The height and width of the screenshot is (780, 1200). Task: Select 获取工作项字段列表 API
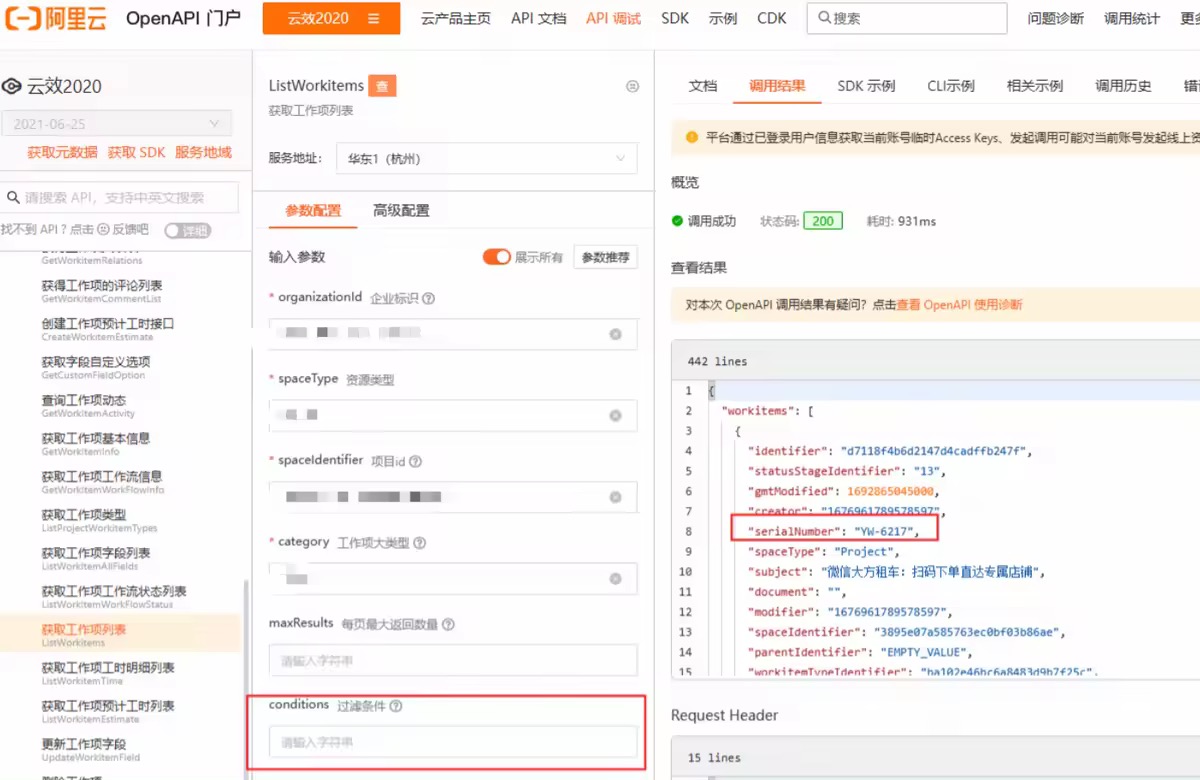click(95, 558)
